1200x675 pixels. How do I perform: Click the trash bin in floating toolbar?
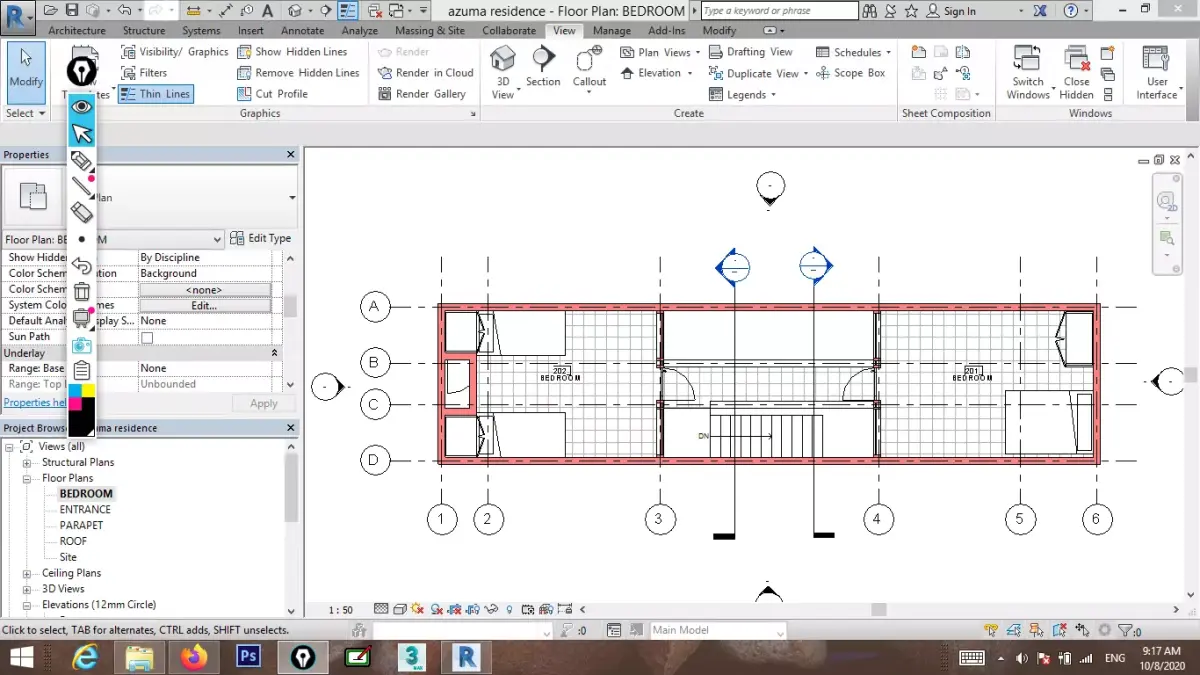(82, 292)
